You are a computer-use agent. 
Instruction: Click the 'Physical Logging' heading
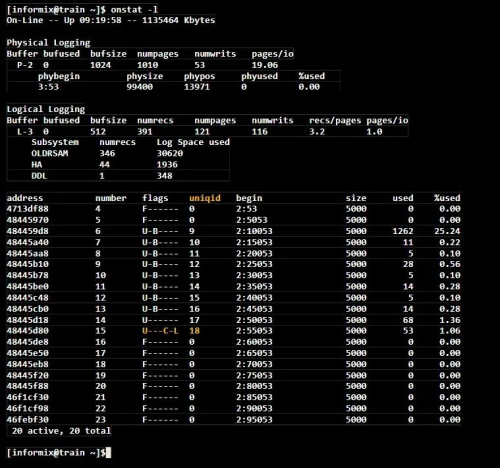coord(48,43)
